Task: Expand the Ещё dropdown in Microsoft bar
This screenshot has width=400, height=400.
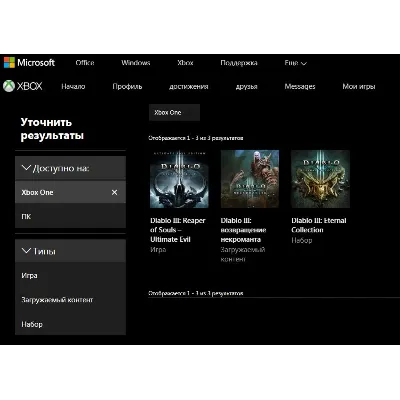Action: point(296,63)
